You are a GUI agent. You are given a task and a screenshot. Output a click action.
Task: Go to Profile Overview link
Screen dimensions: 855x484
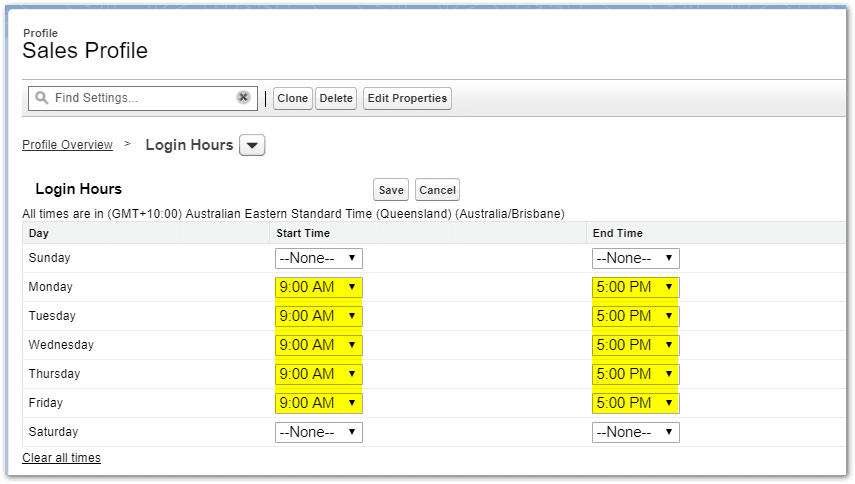tap(68, 145)
